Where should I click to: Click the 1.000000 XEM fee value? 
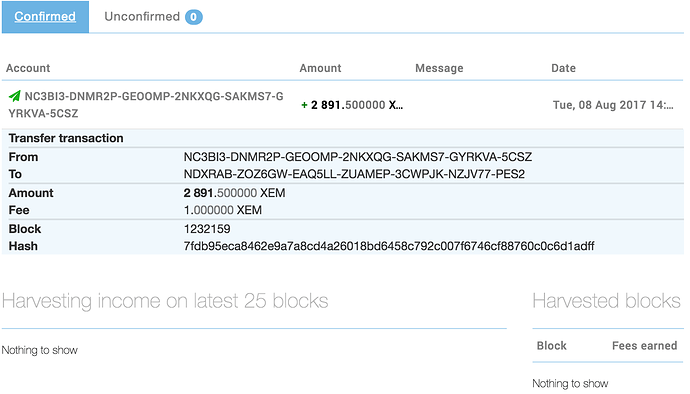coord(223,210)
